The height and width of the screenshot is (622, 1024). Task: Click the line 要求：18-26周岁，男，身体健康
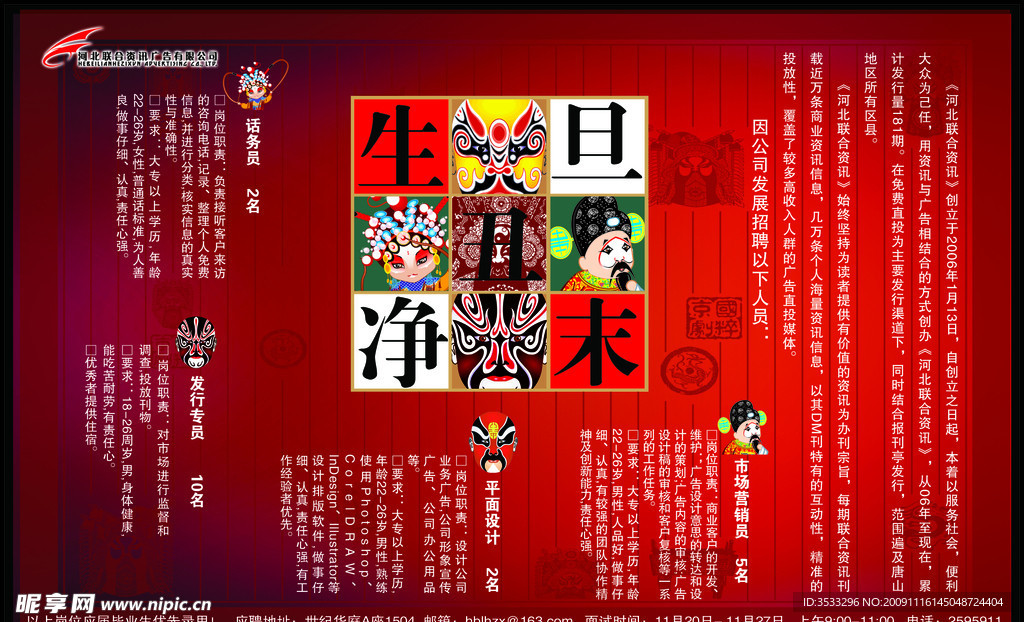[127, 441]
